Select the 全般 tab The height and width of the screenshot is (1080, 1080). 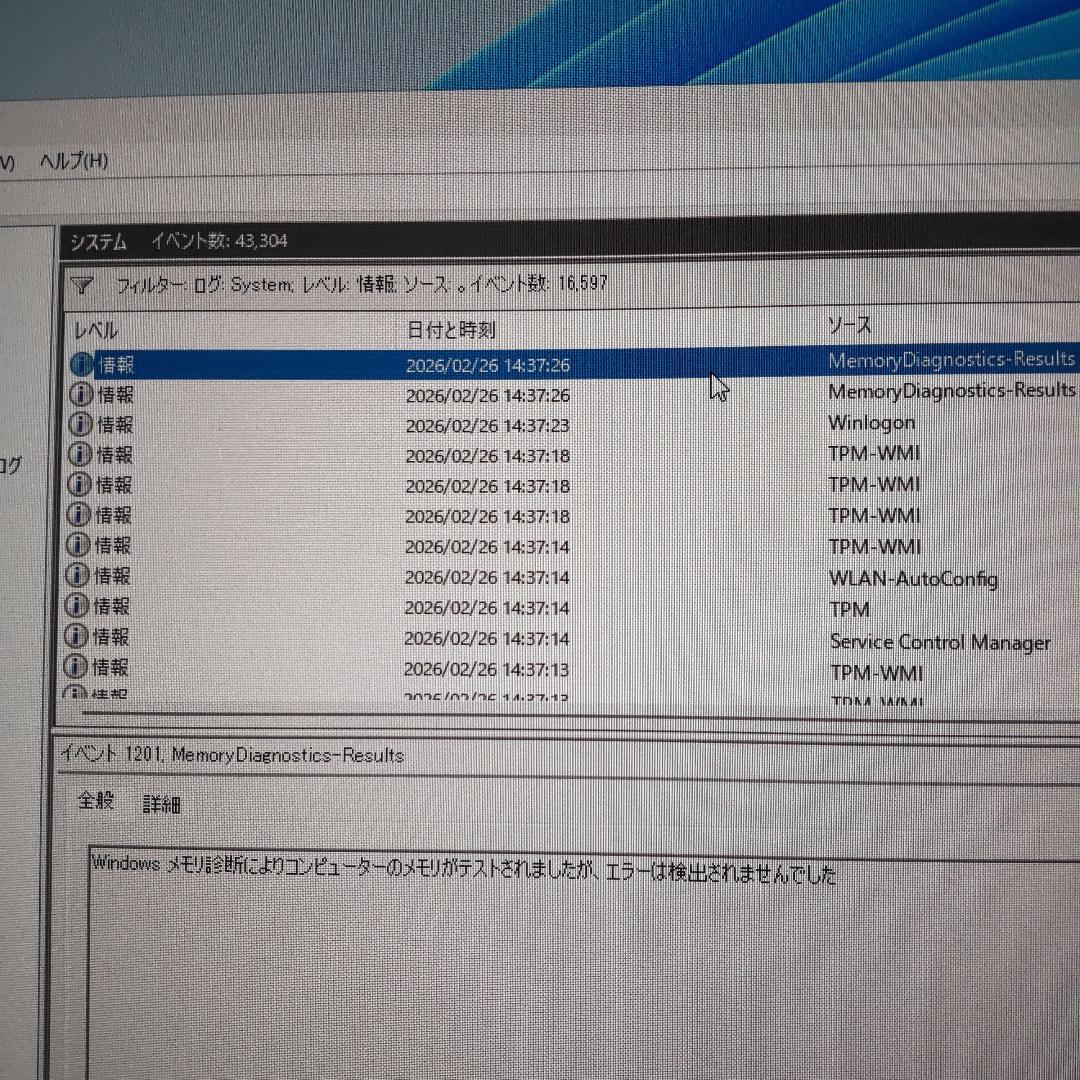point(95,801)
